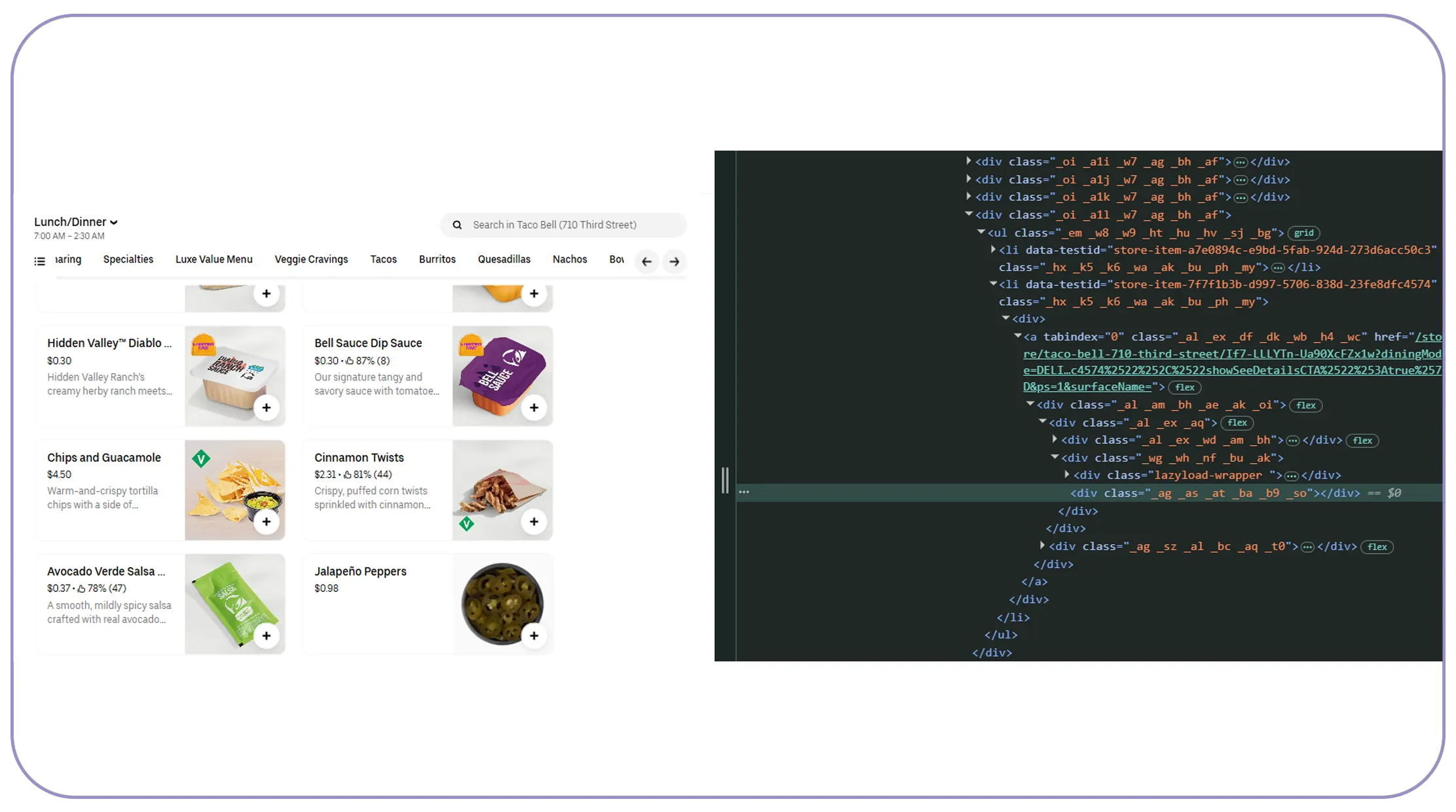Collapse the anchor tabindex node
This screenshot has width=1456, height=812.
click(1018, 336)
